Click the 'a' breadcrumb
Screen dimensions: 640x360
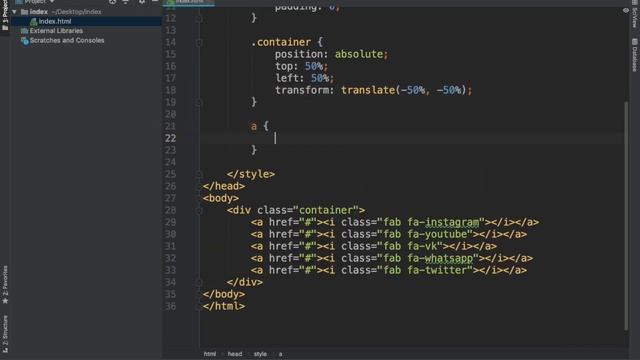point(280,354)
